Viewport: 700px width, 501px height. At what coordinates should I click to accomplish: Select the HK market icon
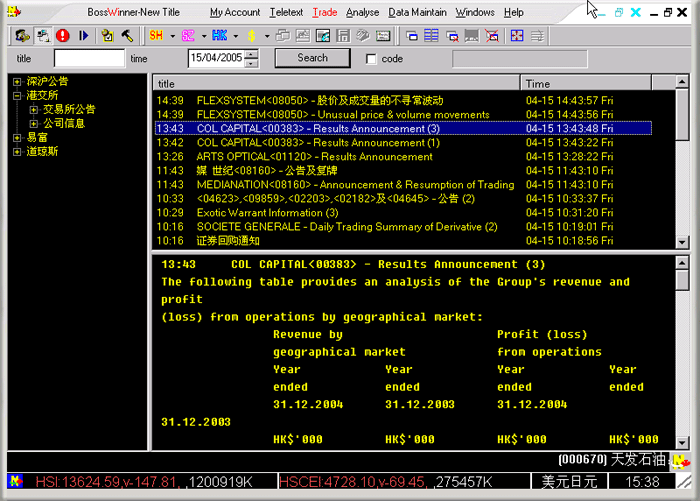coord(220,36)
